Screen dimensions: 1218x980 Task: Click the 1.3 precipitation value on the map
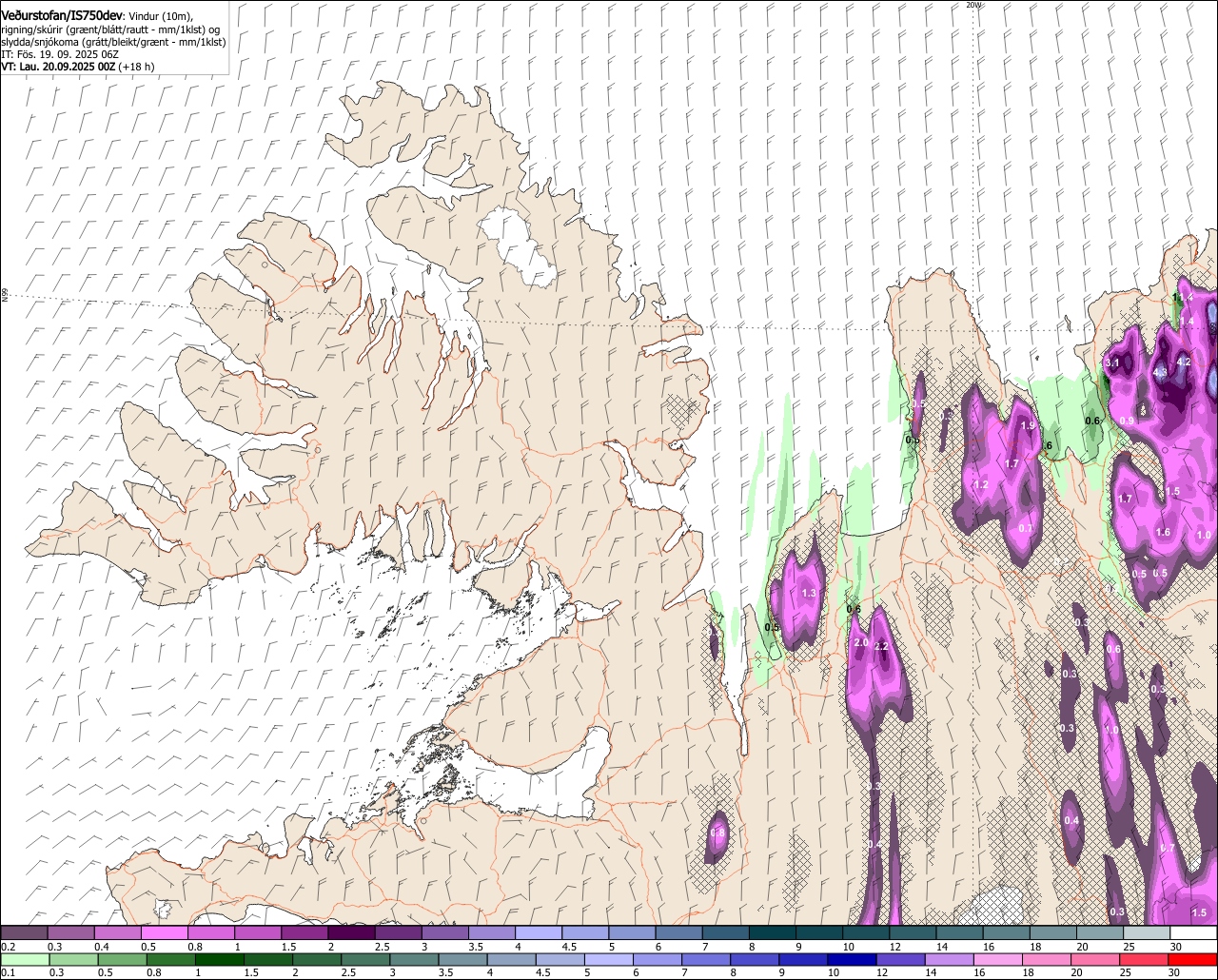click(x=810, y=593)
